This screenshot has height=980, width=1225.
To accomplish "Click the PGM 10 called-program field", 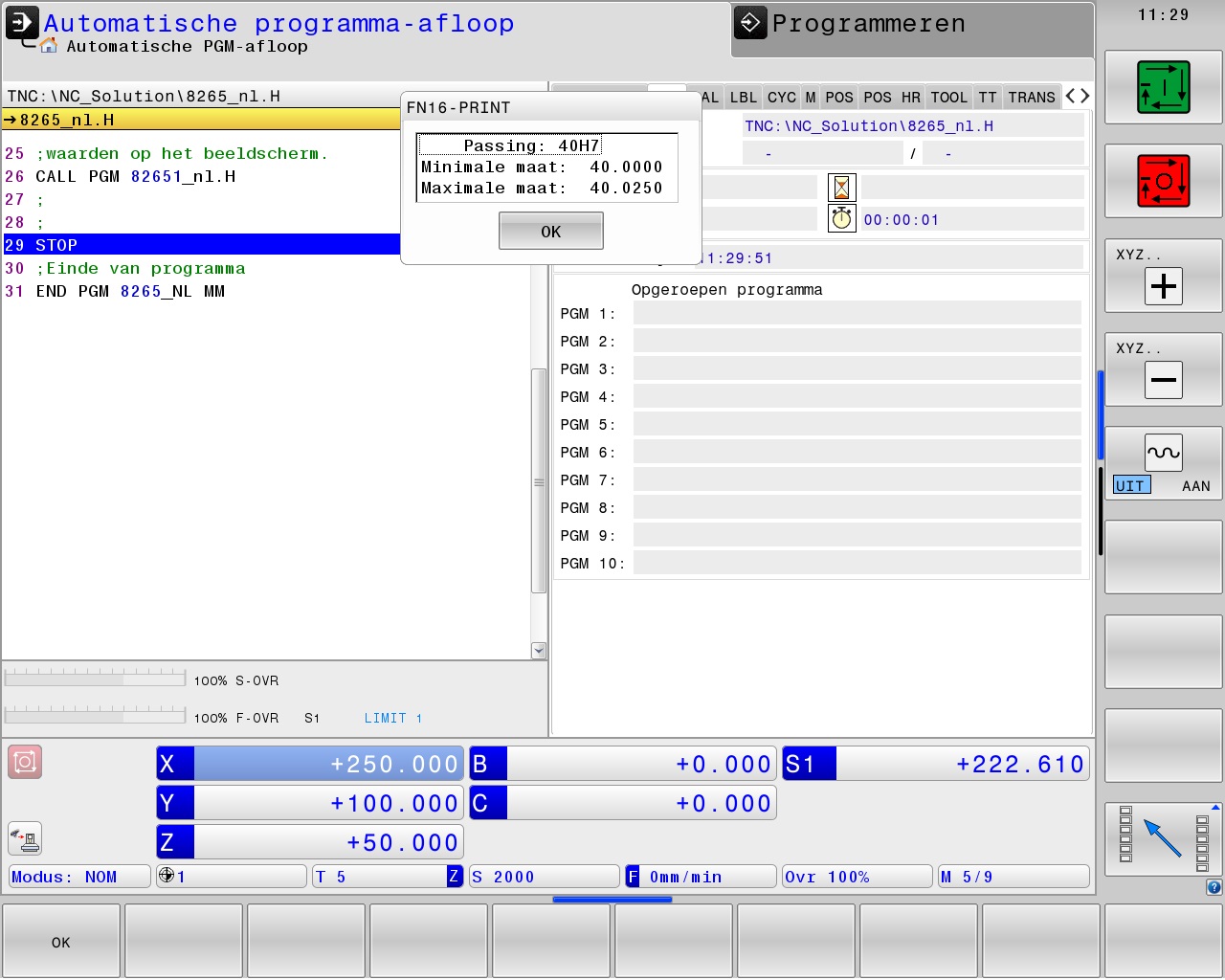I will tap(857, 563).
